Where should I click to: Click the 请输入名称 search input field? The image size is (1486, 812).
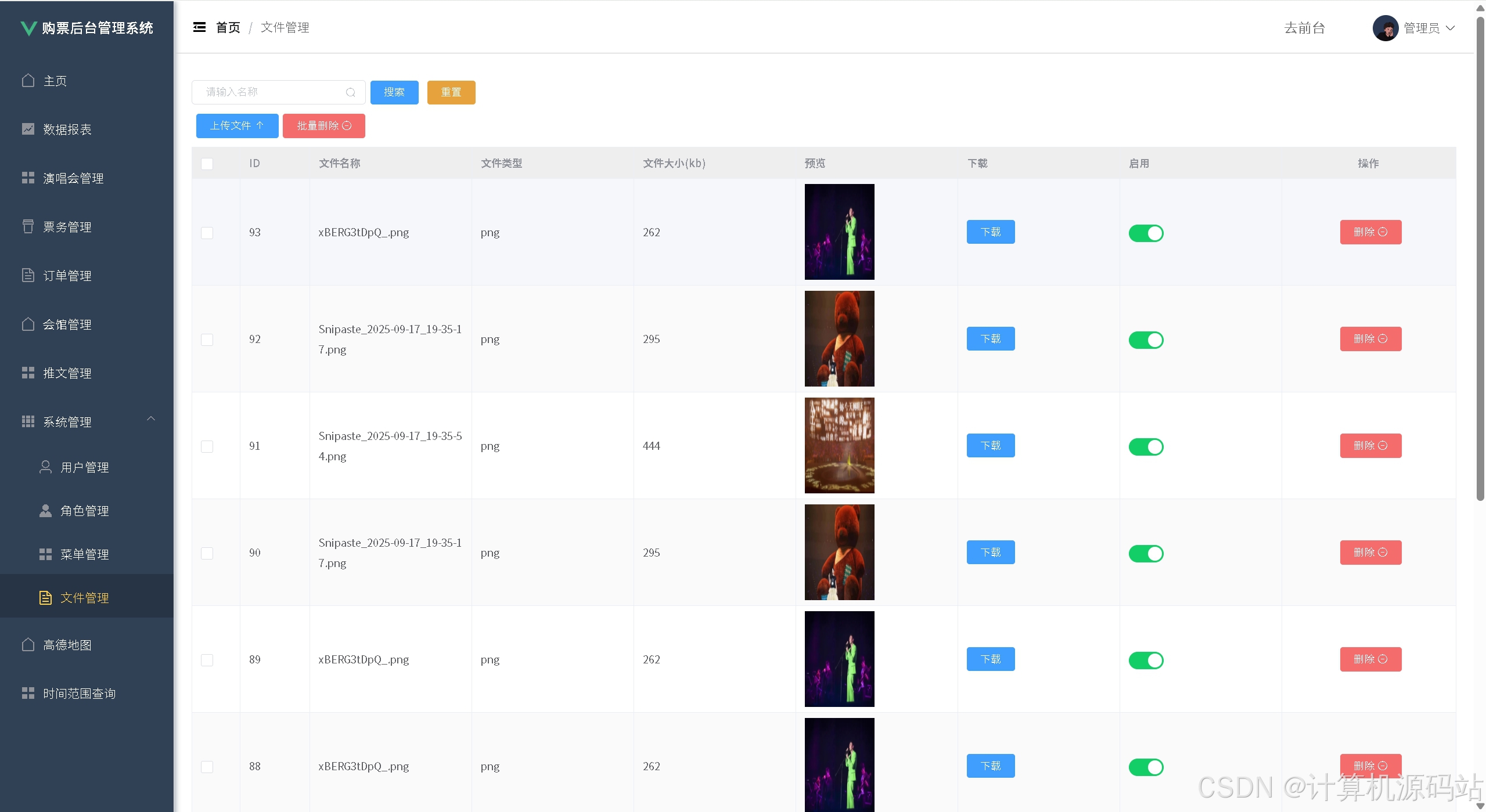pos(278,92)
